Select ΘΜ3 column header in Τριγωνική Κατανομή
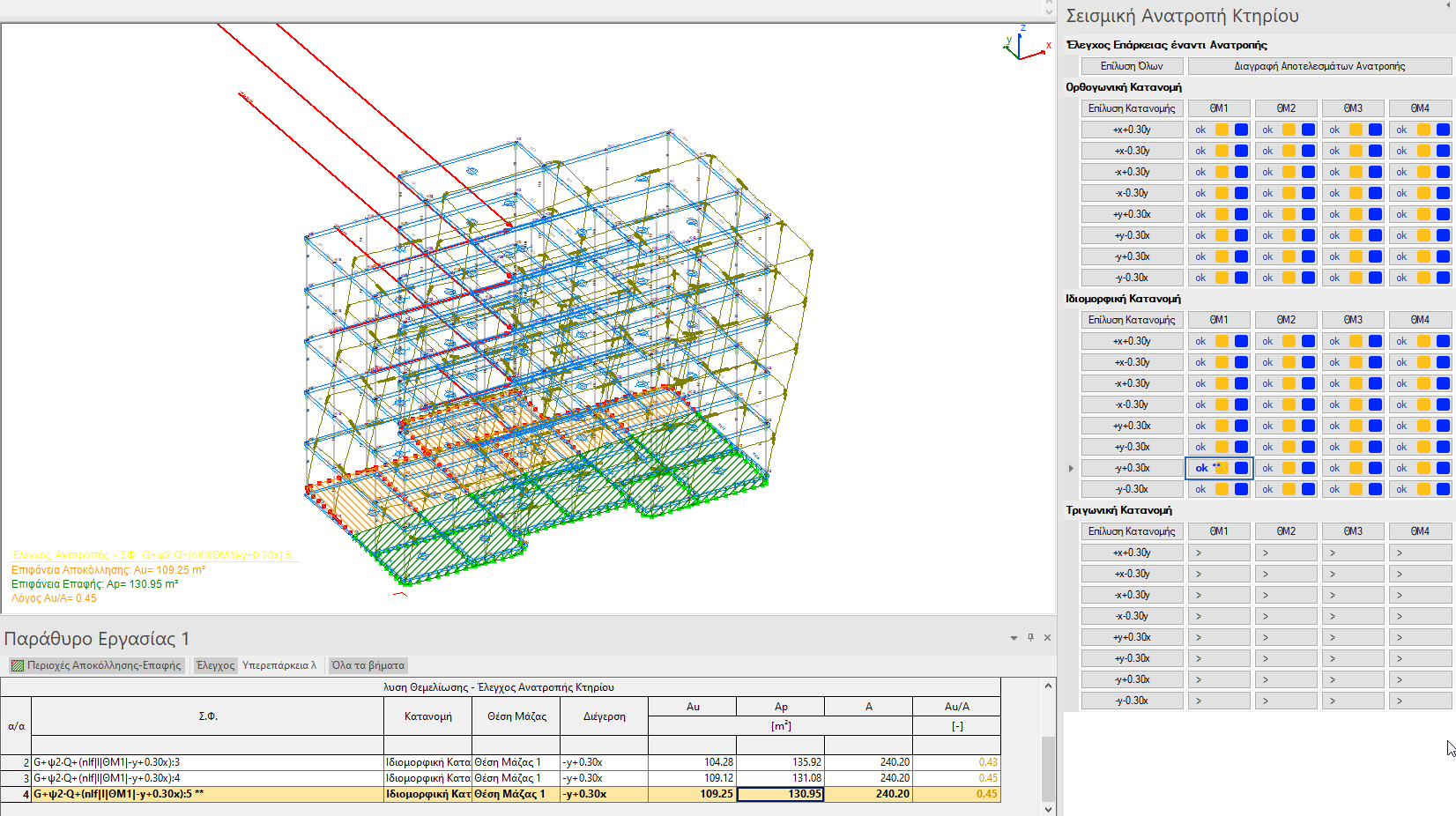Image resolution: width=1456 pixels, height=816 pixels. 1353,531
